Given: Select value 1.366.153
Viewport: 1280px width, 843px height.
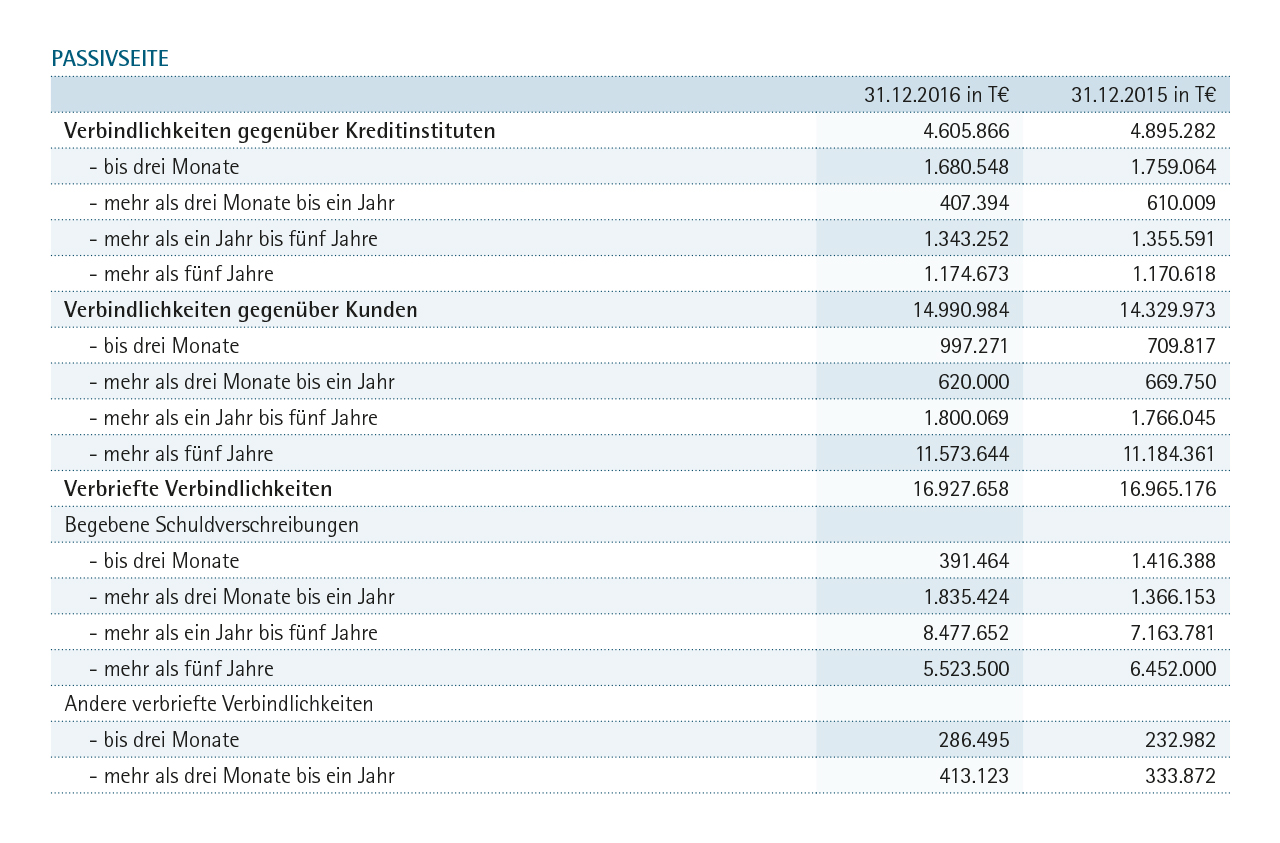Looking at the screenshot, I should tap(1174, 597).
